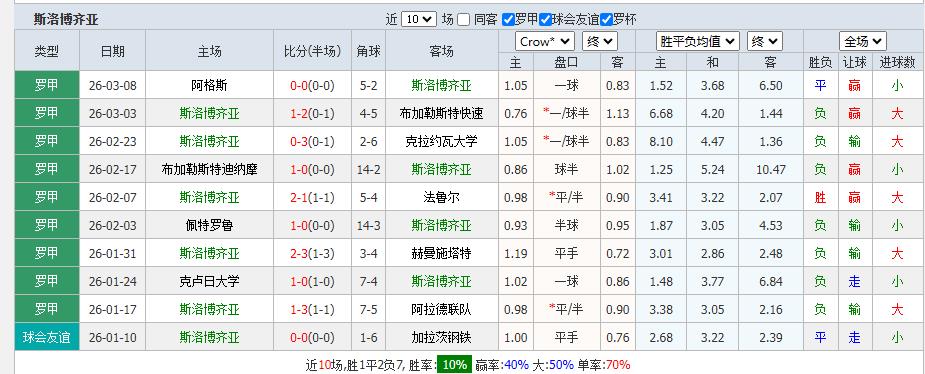Click the 单率:70% statistic
Screen dimensions: 925x374
(603, 365)
